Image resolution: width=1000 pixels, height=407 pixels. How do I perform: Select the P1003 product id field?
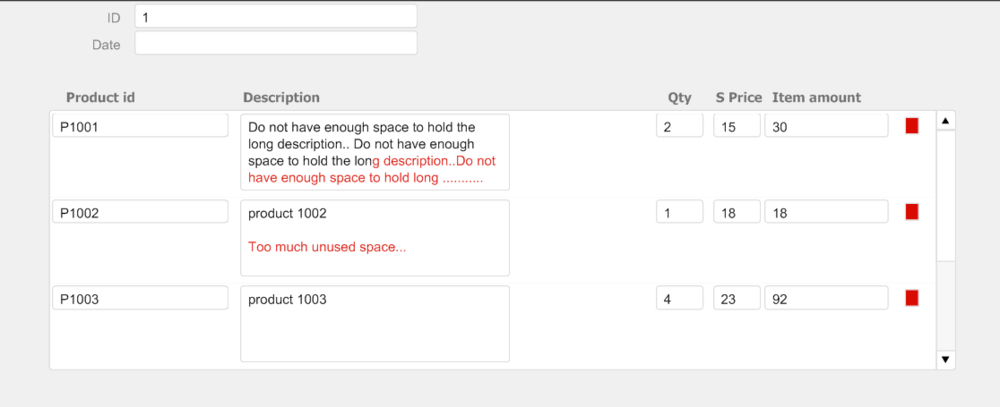click(x=140, y=298)
